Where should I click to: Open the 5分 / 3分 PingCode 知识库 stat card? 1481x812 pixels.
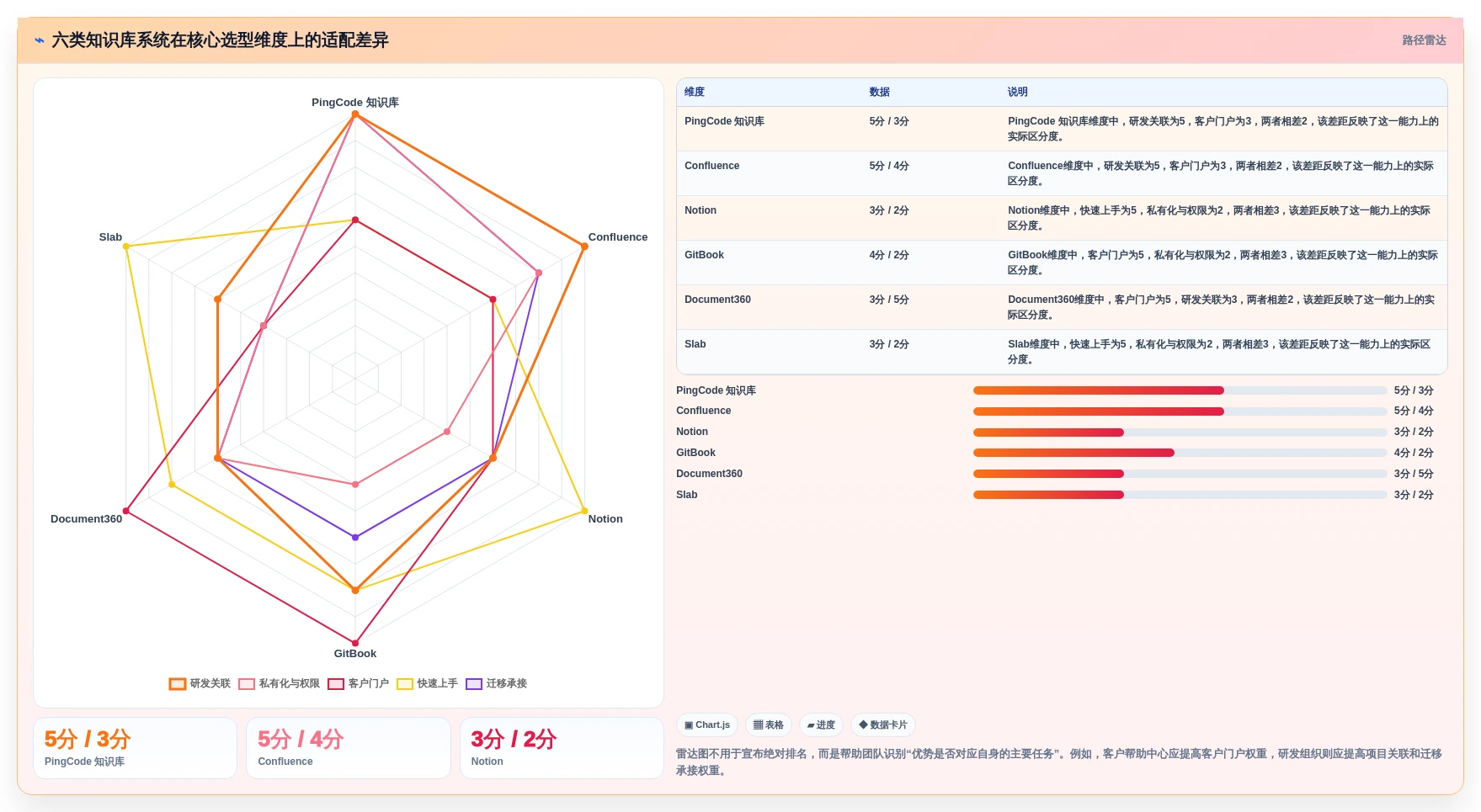click(135, 748)
